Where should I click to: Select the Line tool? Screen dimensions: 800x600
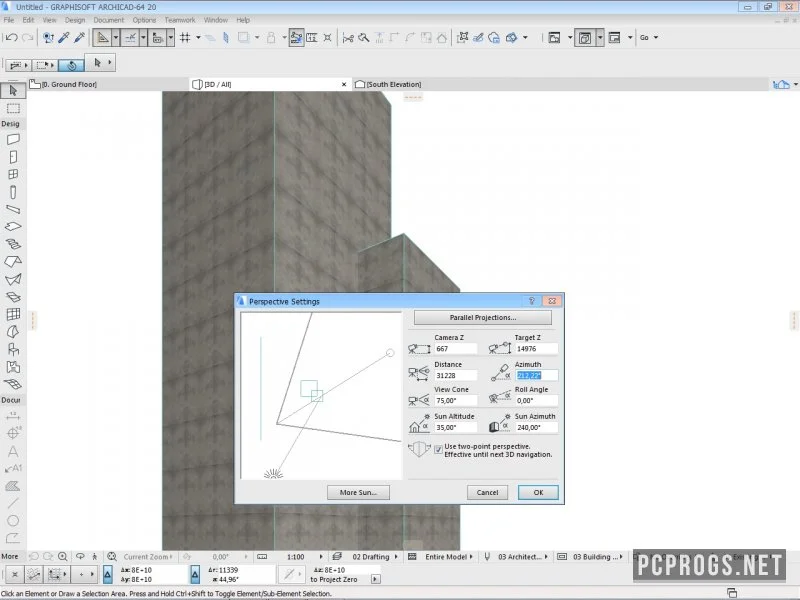(x=13, y=503)
